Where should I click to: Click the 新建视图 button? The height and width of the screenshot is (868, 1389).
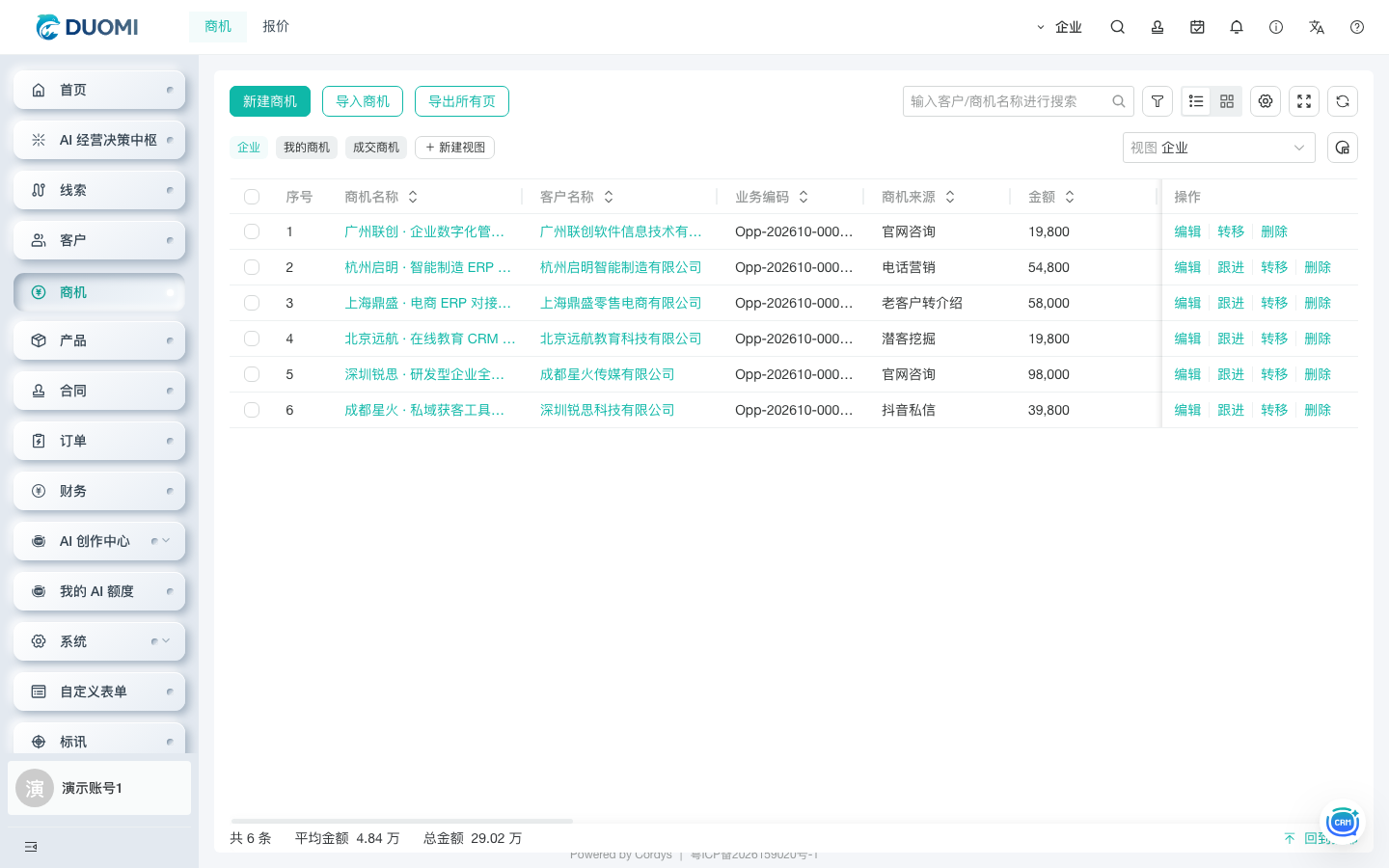coord(455,148)
